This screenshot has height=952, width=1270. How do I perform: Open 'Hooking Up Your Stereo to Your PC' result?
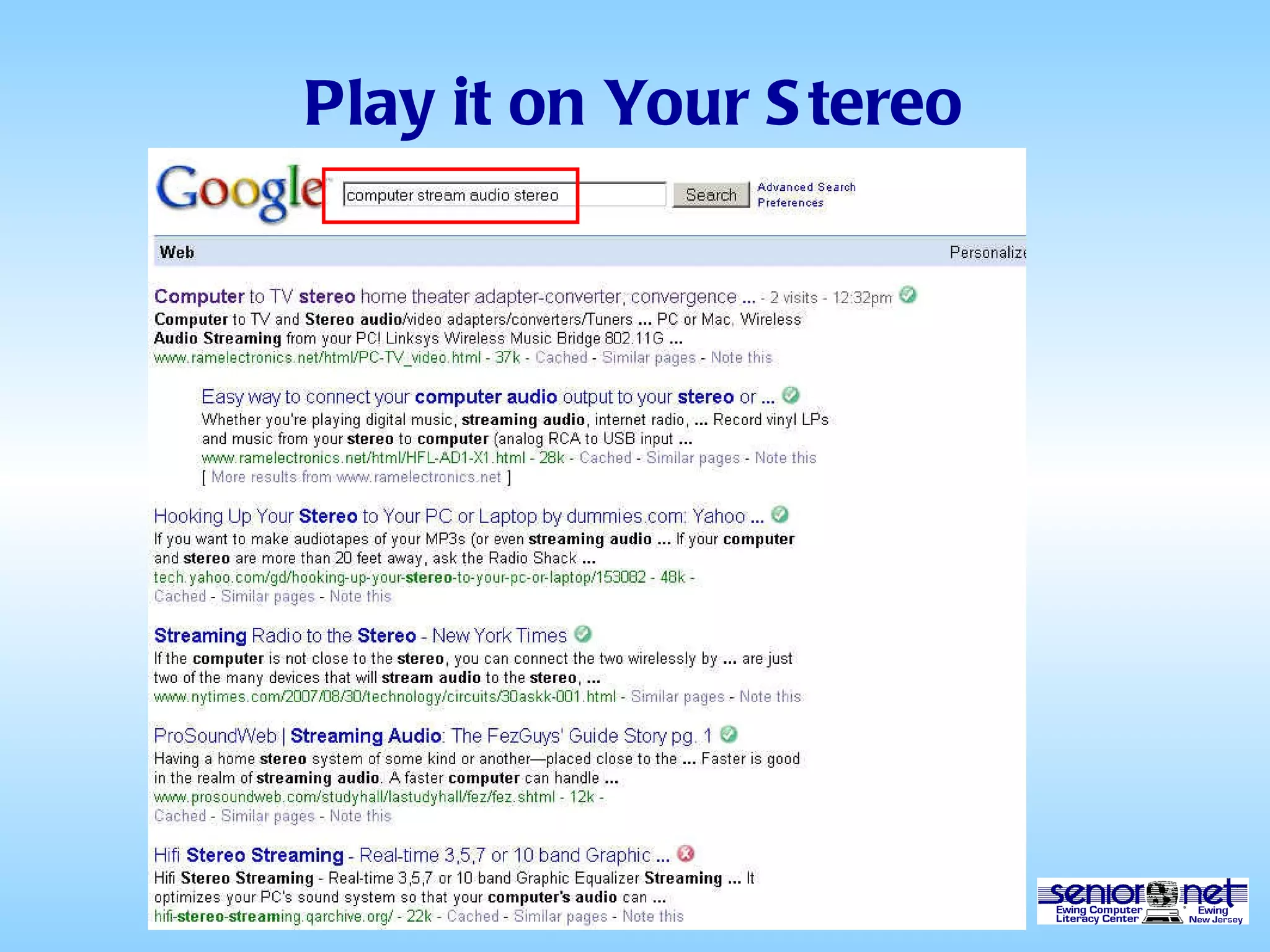(x=459, y=516)
